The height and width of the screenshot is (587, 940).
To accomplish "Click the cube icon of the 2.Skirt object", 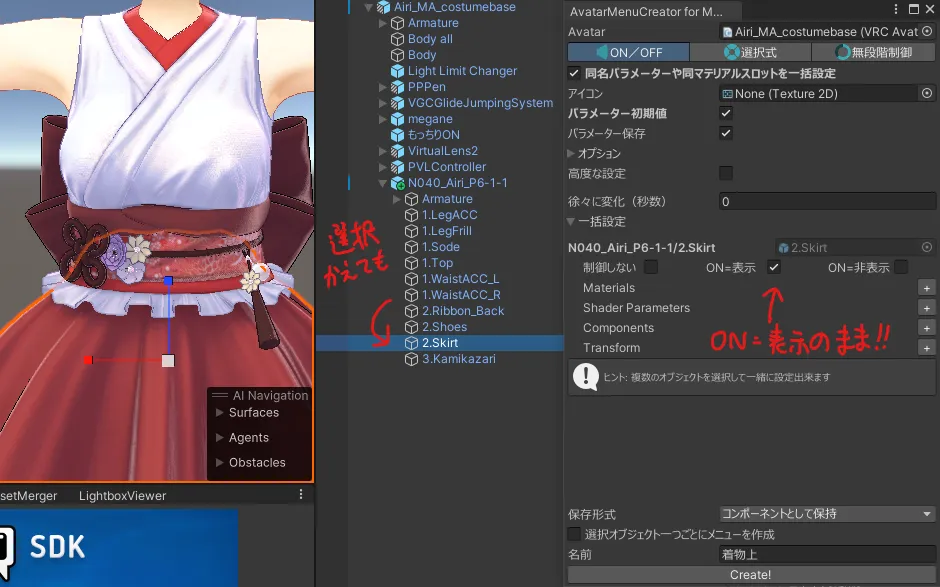I will click(411, 343).
